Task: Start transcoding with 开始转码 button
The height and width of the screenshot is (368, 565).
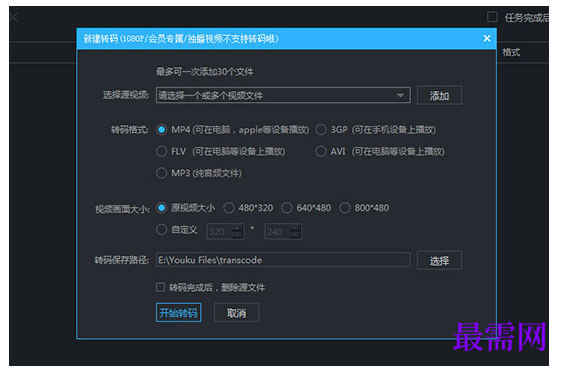Action: click(x=178, y=312)
